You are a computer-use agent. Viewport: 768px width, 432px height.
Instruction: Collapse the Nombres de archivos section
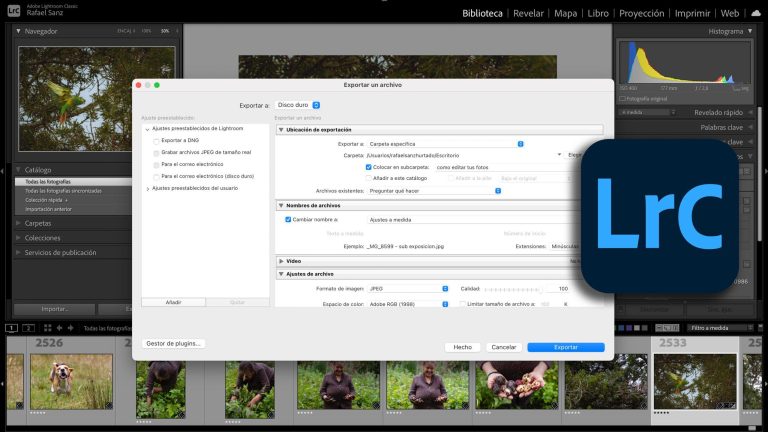[x=281, y=206]
